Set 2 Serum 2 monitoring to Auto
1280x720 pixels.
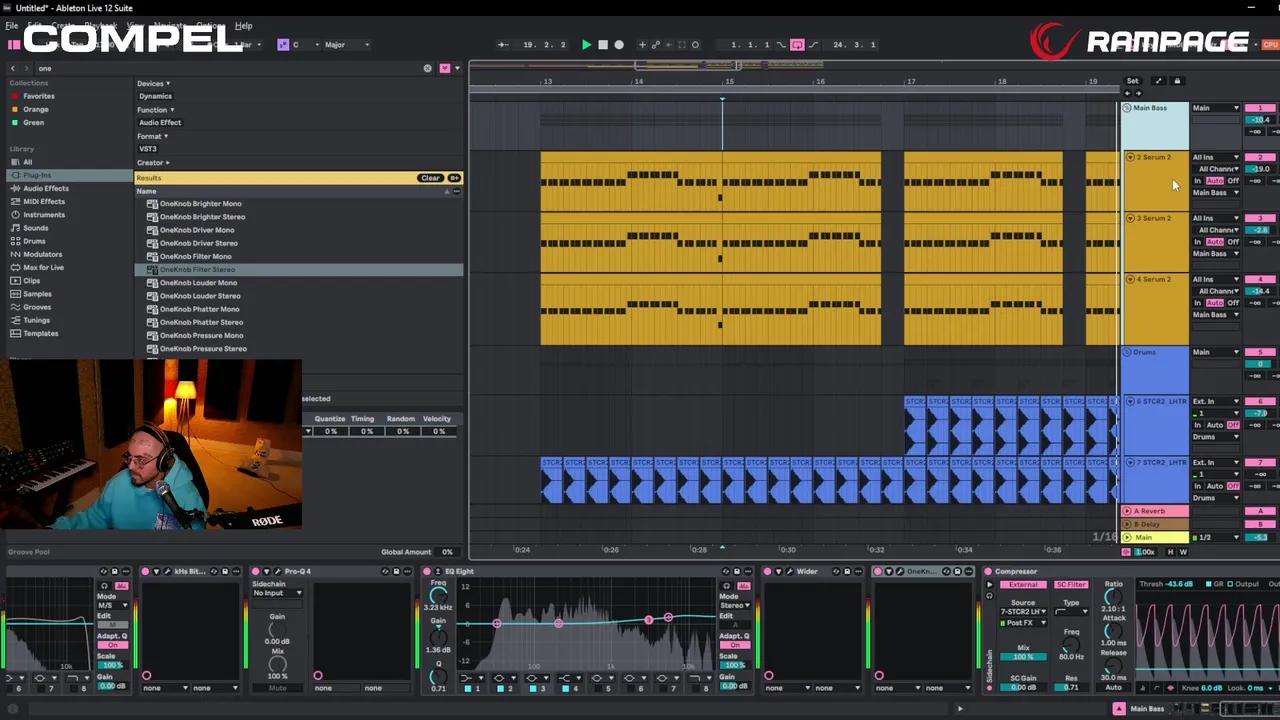pyautogui.click(x=1215, y=181)
